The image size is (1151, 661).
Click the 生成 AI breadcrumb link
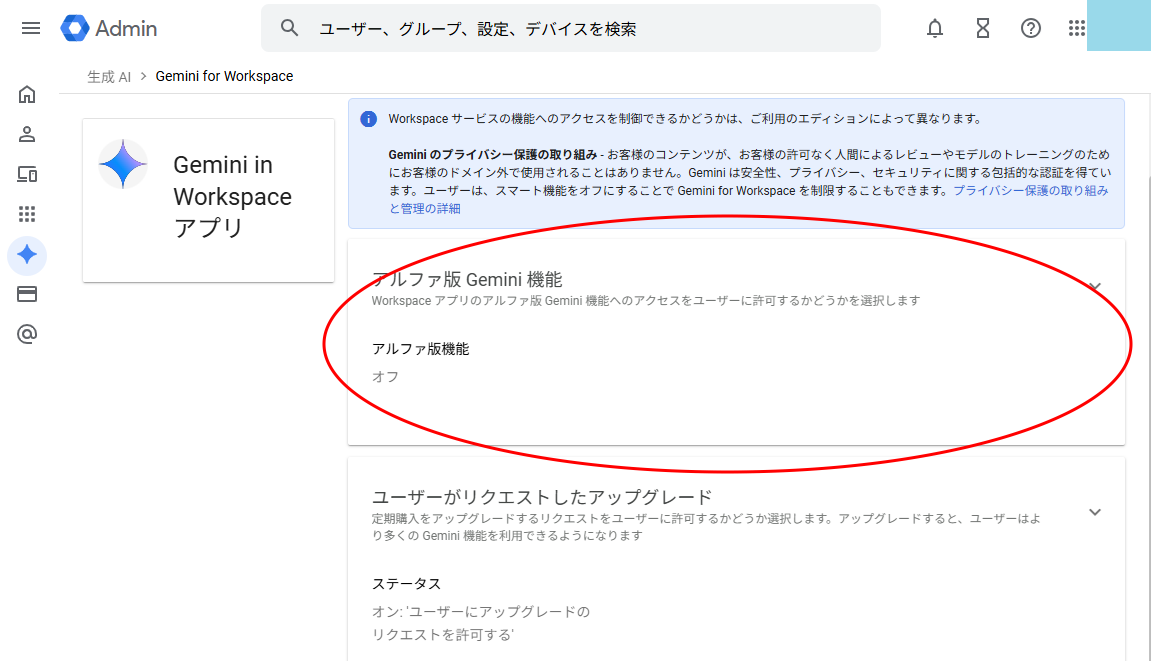click(109, 76)
